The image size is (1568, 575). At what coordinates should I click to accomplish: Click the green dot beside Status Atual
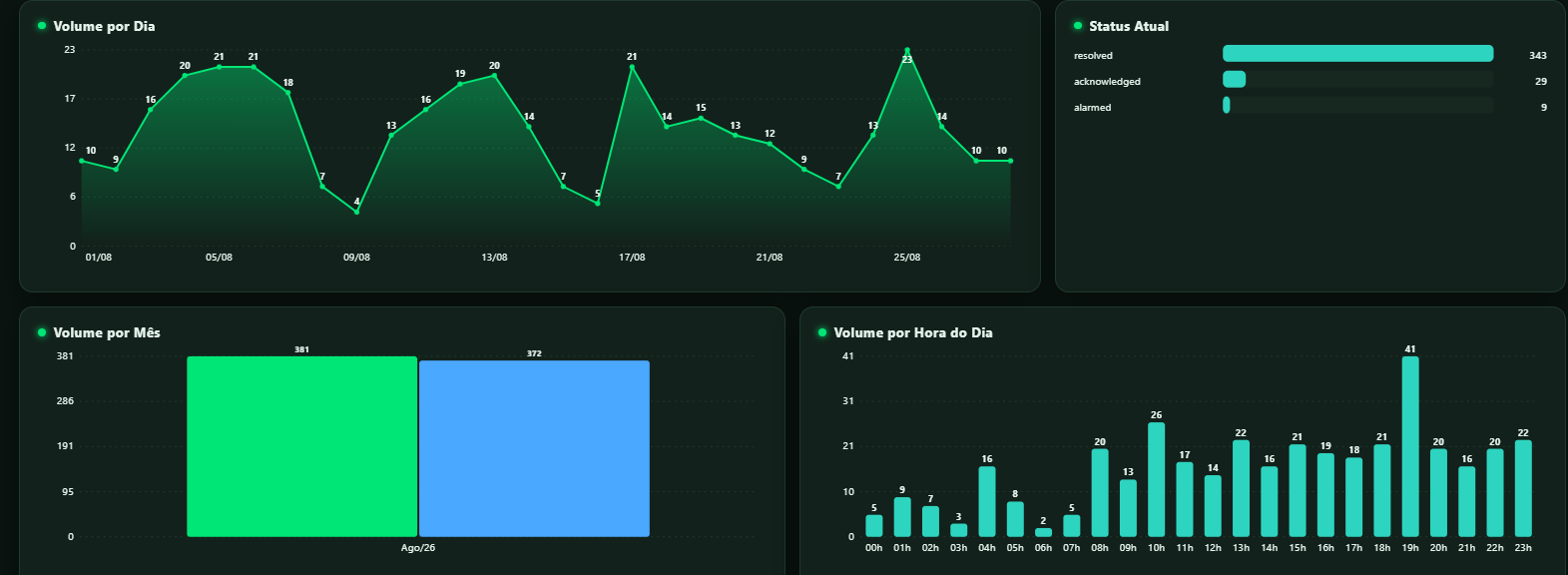click(x=1078, y=26)
